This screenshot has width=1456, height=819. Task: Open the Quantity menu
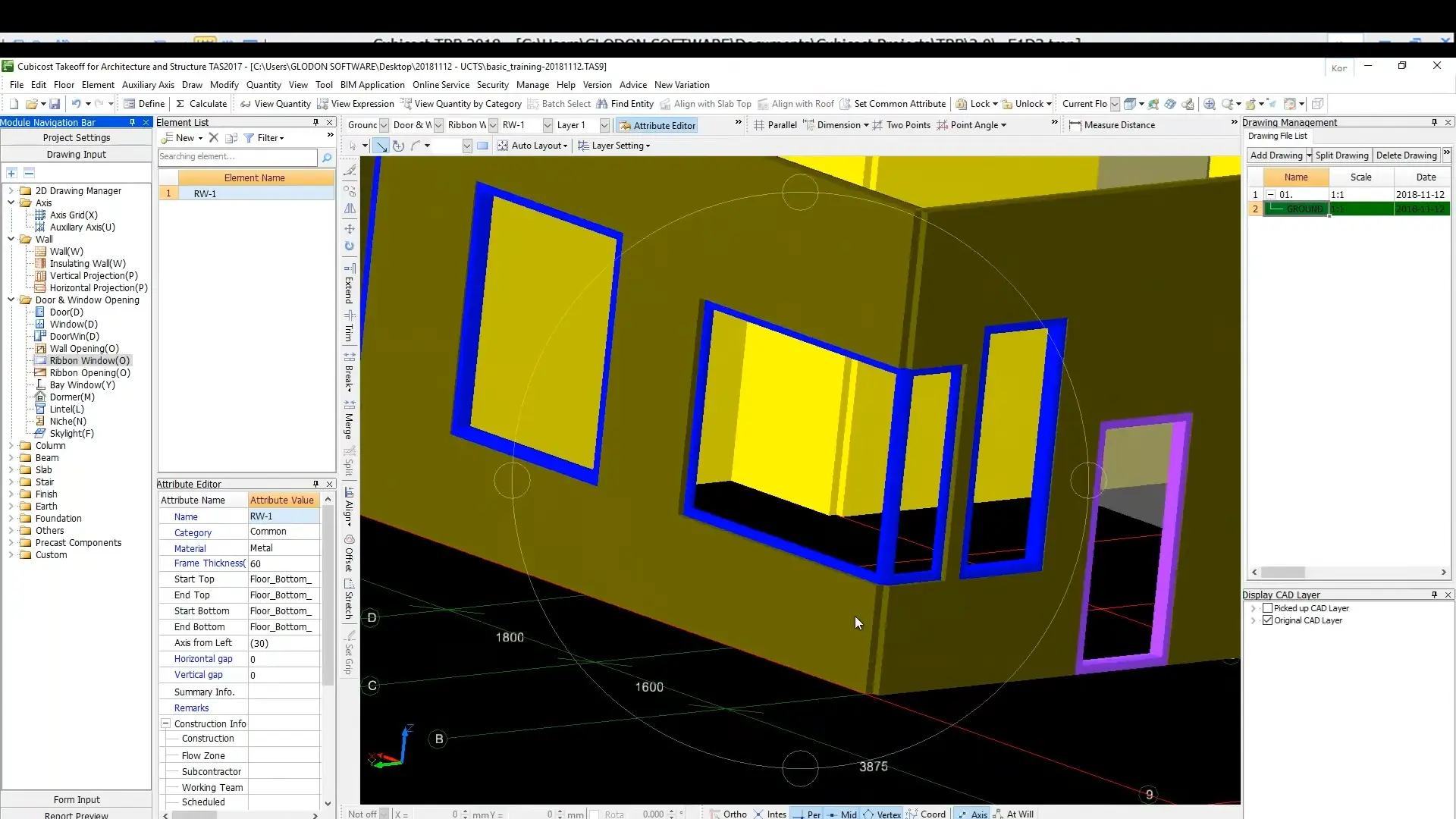coord(263,85)
